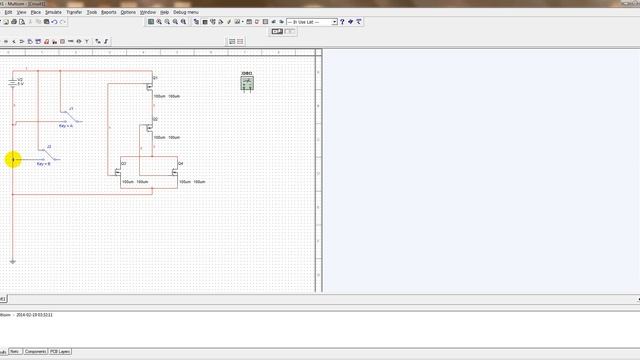Click the 'Key = A' label
The width and height of the screenshot is (640, 360).
coord(66,126)
